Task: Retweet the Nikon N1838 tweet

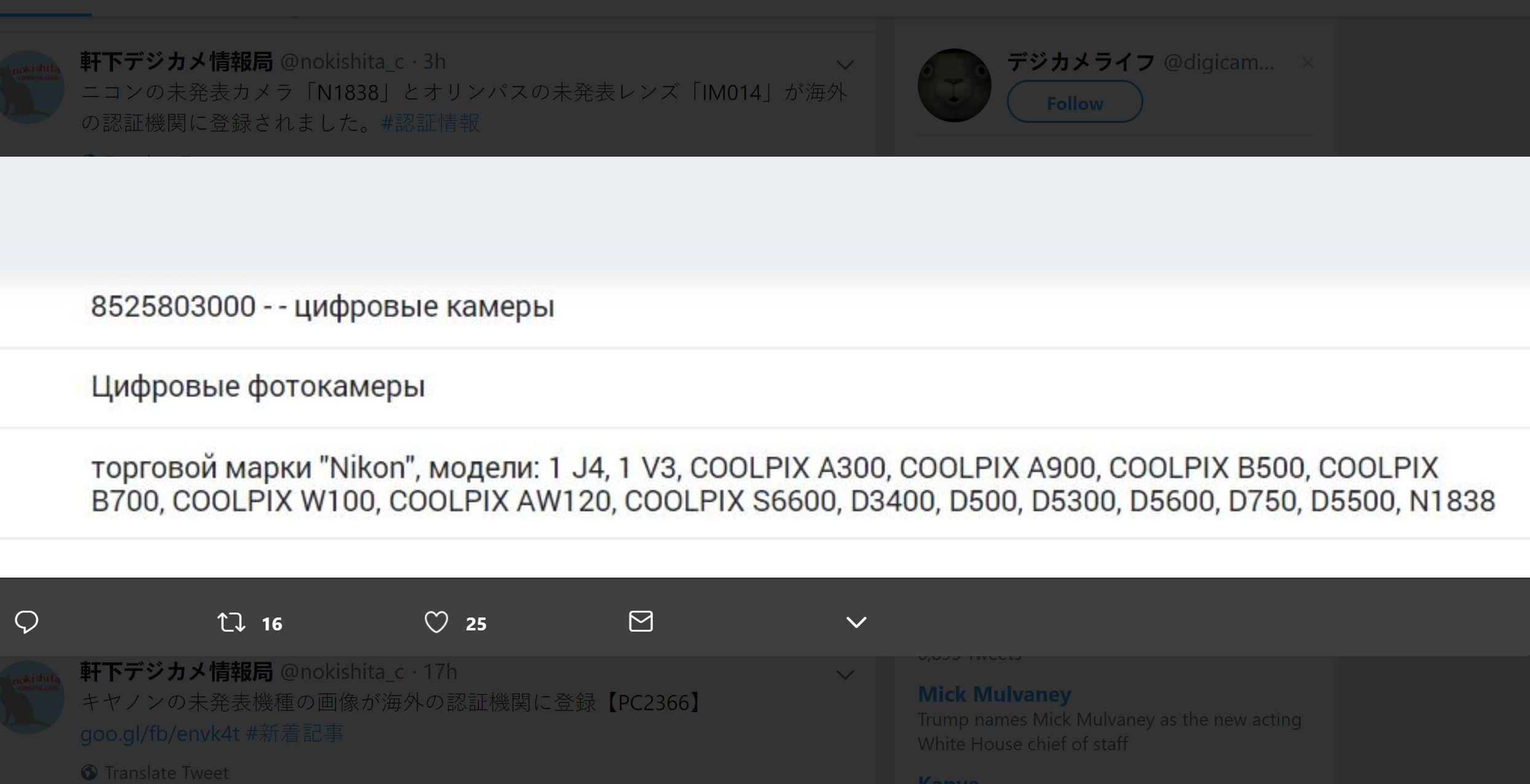Action: (231, 622)
